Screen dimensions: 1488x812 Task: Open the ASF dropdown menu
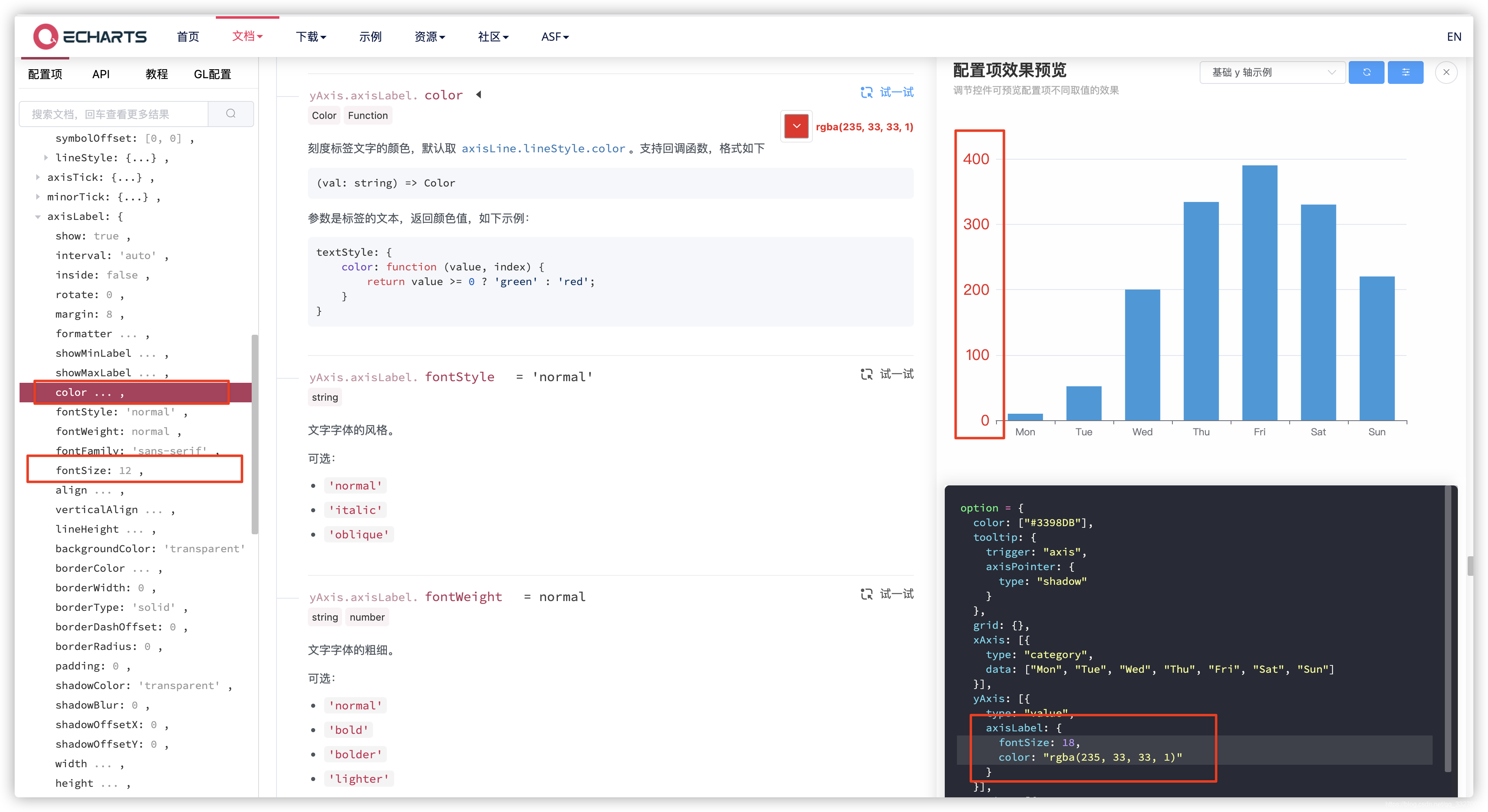(x=555, y=37)
